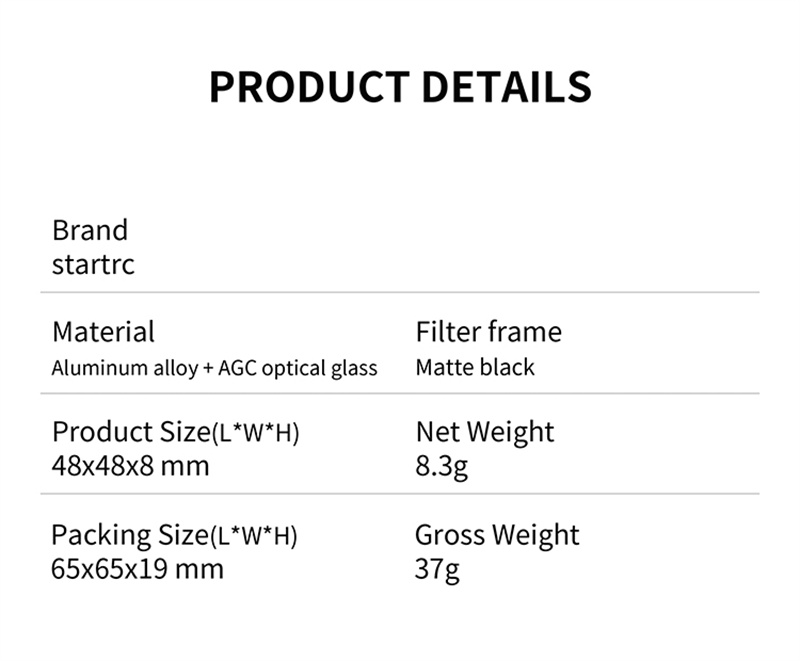The width and height of the screenshot is (800, 661).
Task: Click the Brand label
Action: [x=90, y=230]
